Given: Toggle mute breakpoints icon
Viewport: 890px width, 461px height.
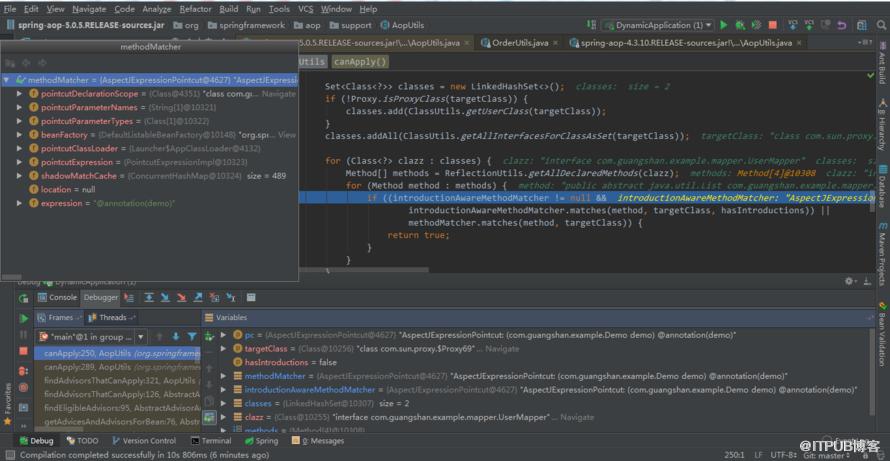Looking at the screenshot, I should (x=23, y=387).
